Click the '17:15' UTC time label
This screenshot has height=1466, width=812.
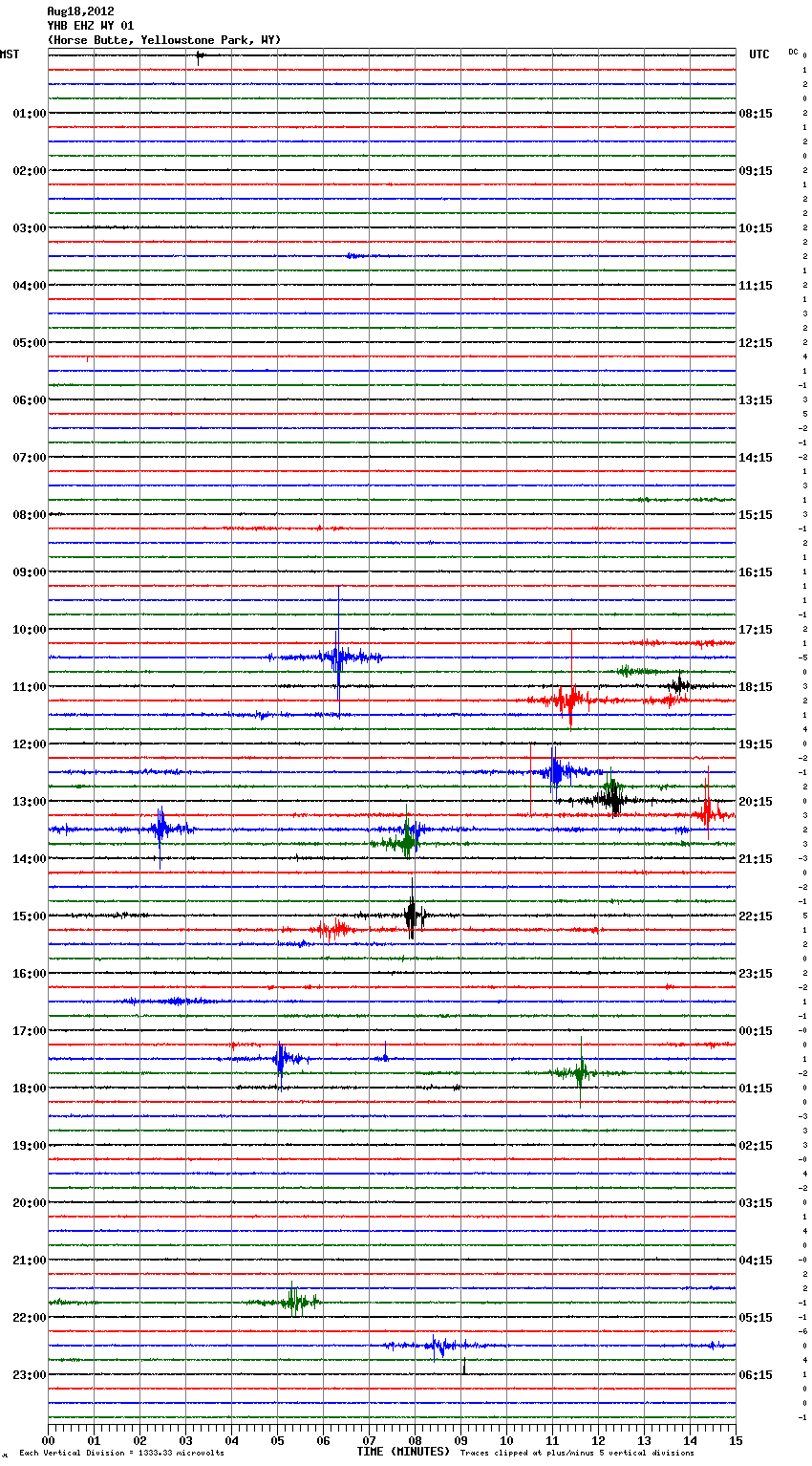[x=756, y=629]
